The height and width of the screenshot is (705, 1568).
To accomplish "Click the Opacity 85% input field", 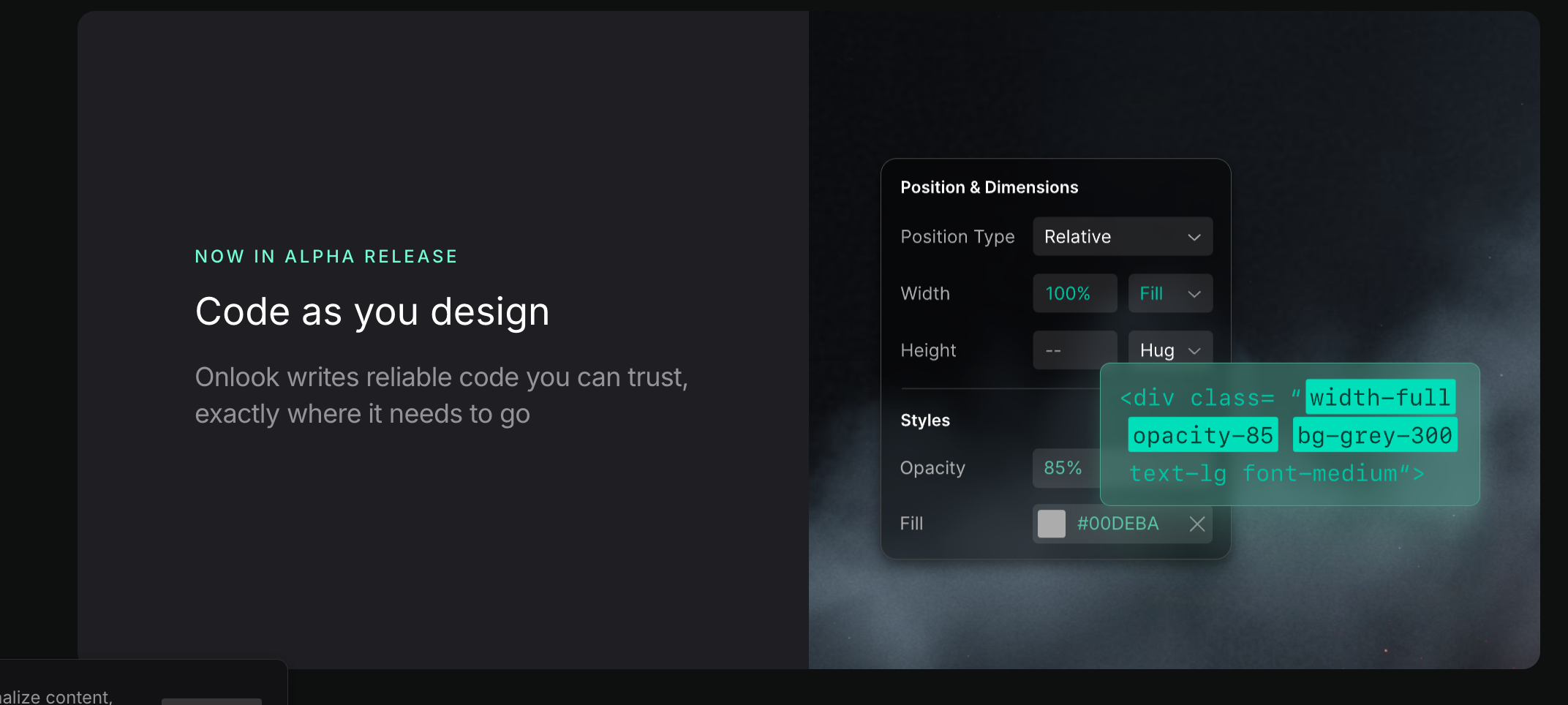I will pos(1066,468).
